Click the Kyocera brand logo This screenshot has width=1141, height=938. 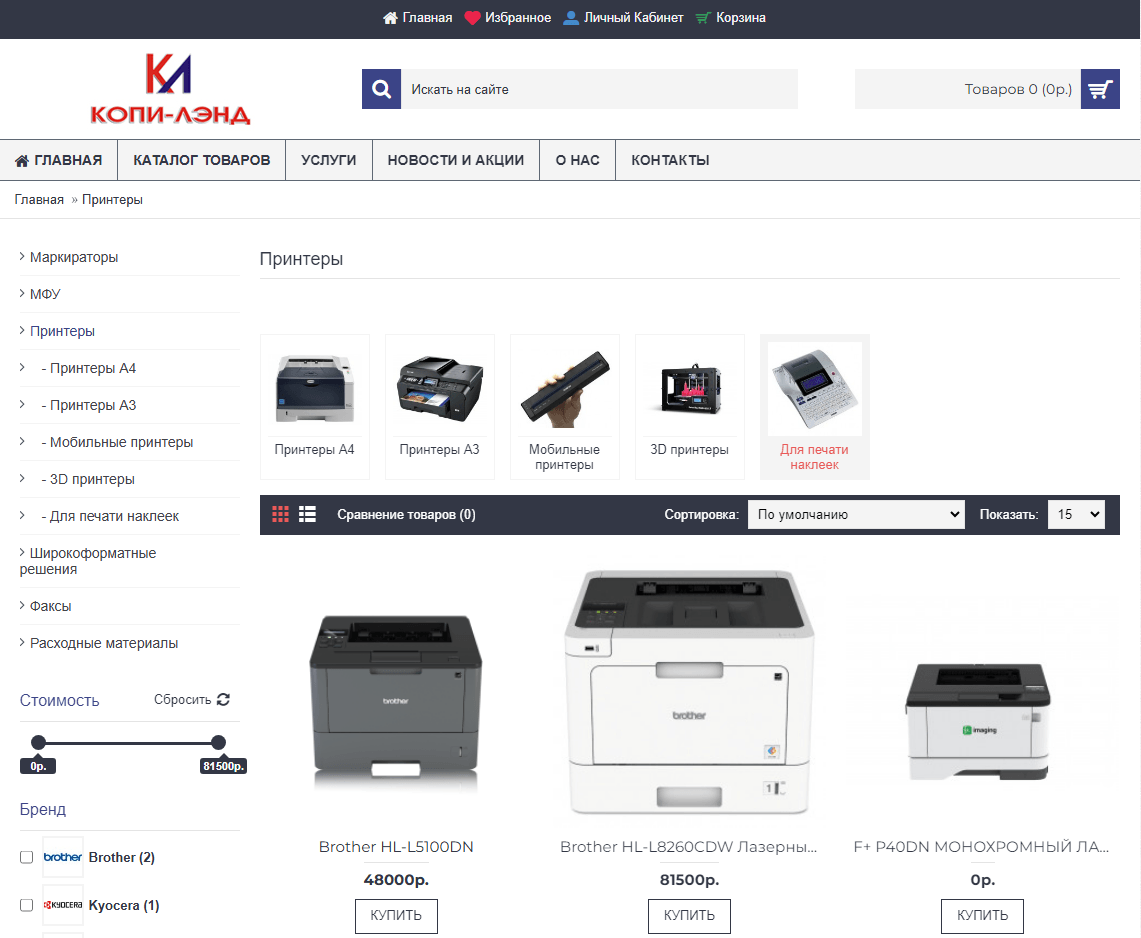pyautogui.click(x=63, y=905)
